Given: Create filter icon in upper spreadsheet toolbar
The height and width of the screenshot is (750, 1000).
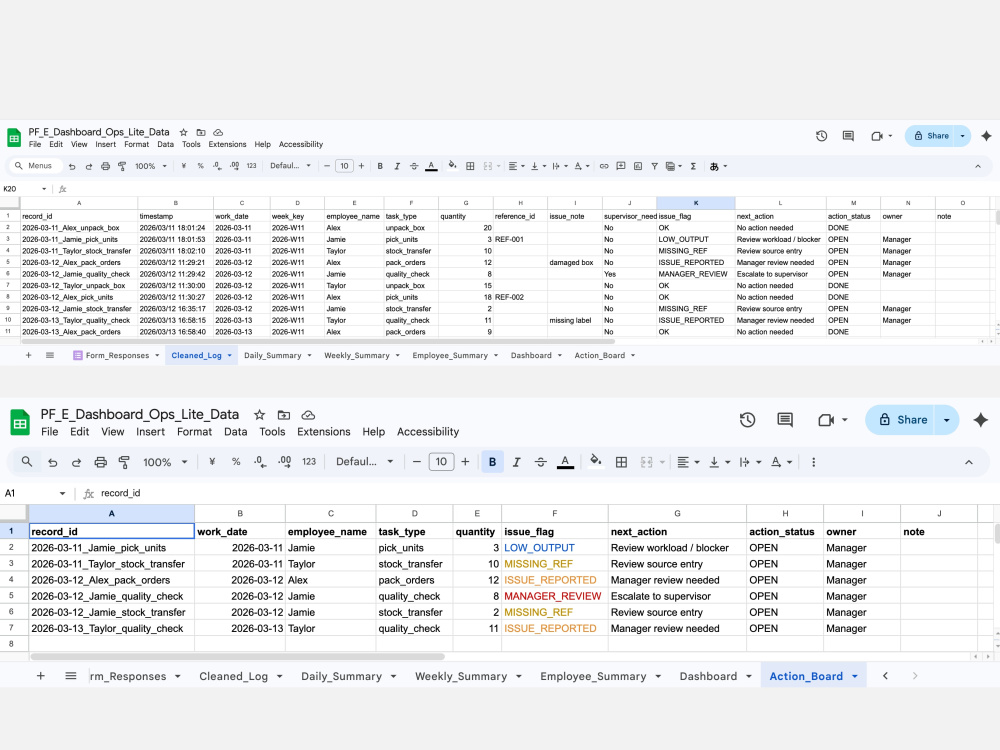Looking at the screenshot, I should tap(654, 166).
